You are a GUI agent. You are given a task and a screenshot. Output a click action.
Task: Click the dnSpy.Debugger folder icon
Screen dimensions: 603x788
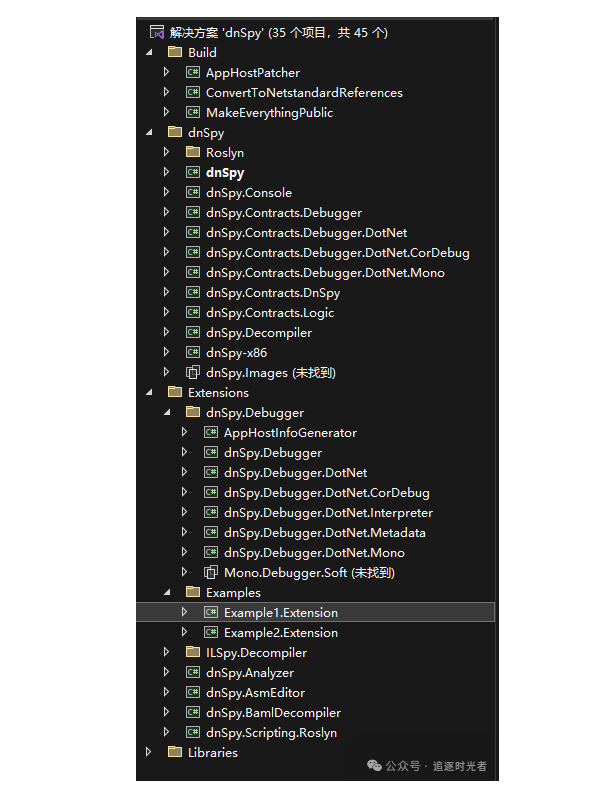point(193,412)
